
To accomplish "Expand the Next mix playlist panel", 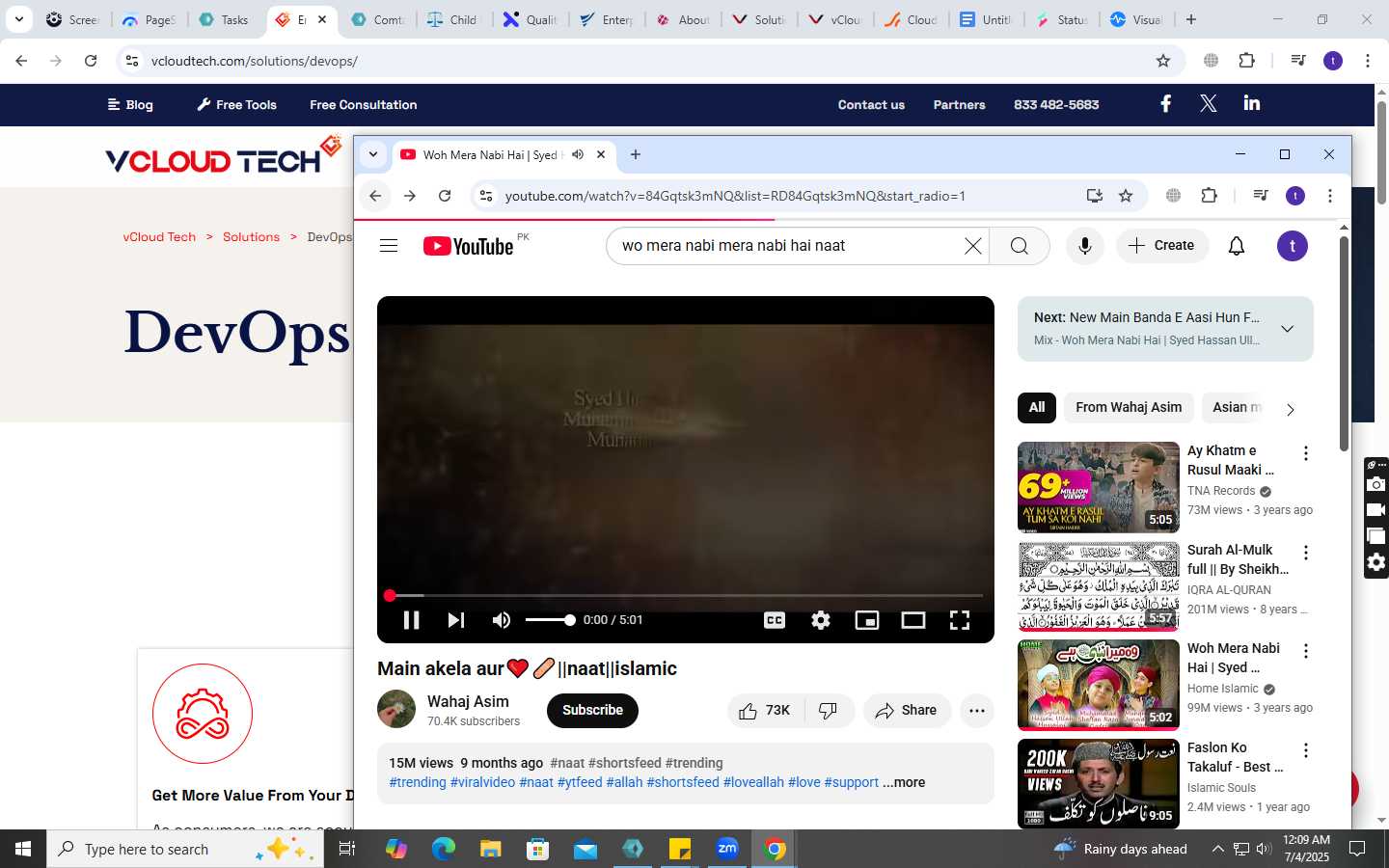I will pos(1287,329).
